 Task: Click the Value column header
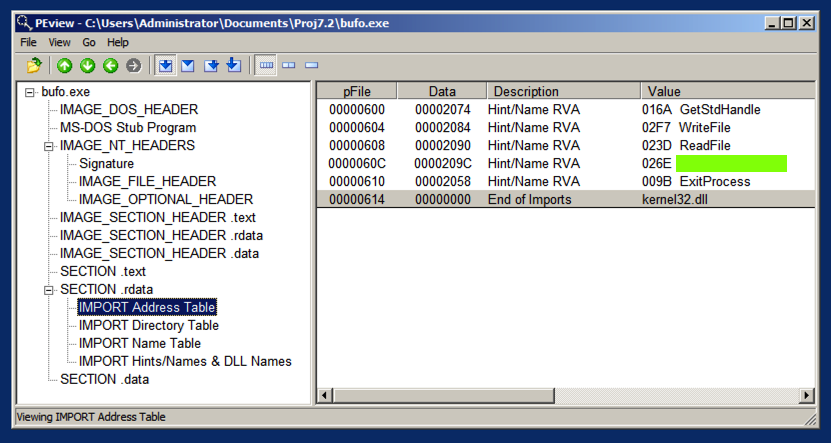[x=728, y=91]
